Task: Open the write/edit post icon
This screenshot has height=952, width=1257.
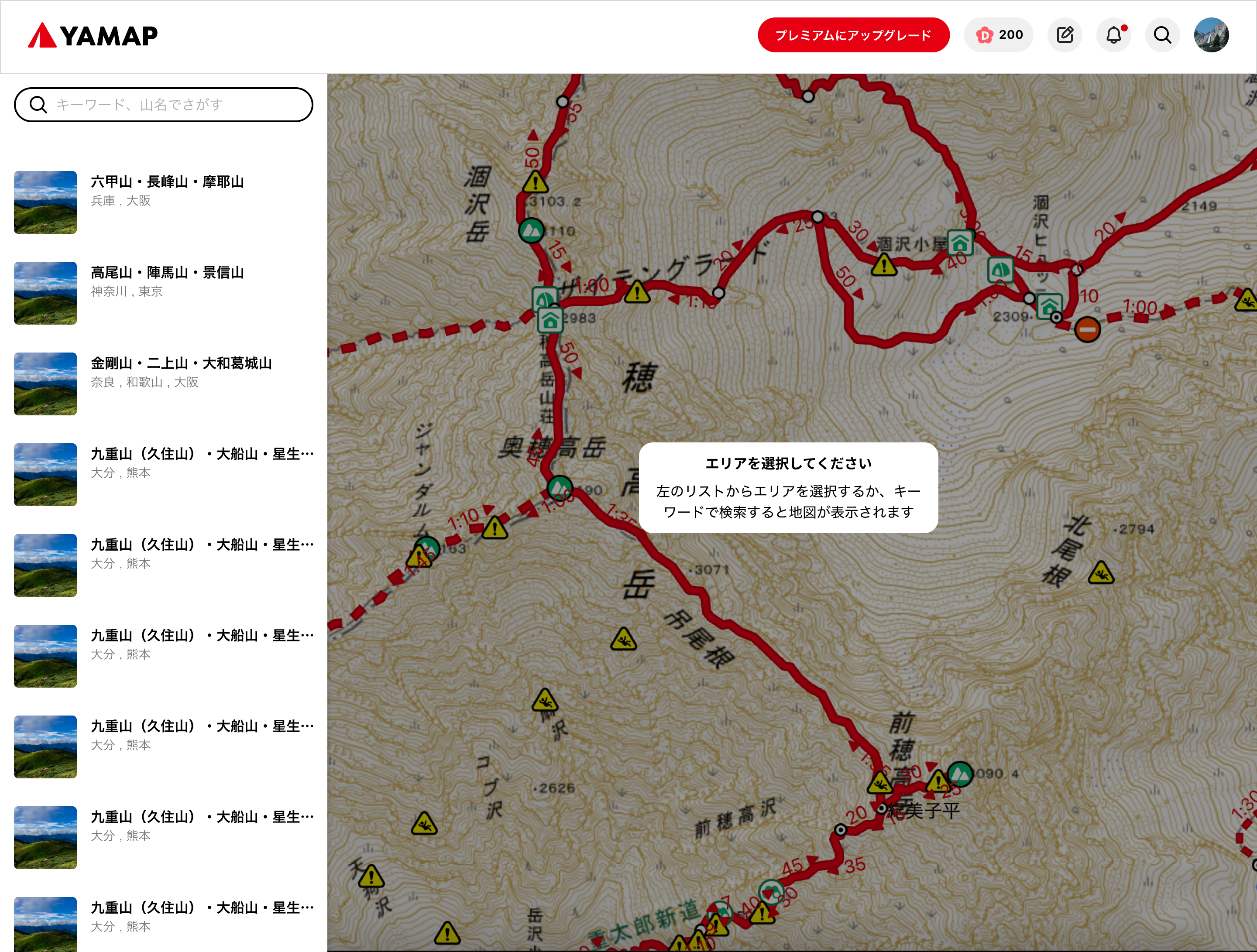Action: (1065, 35)
